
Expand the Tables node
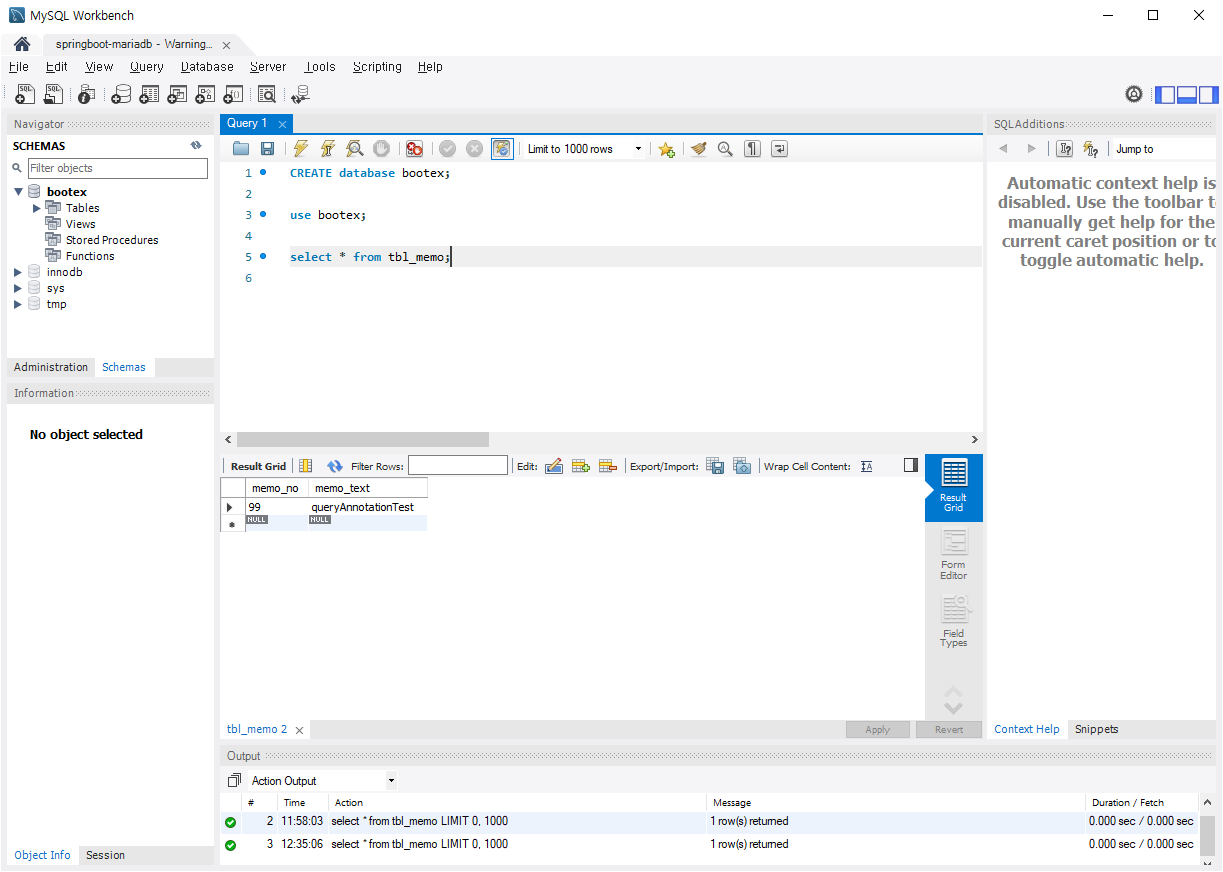pyautogui.click(x=37, y=208)
